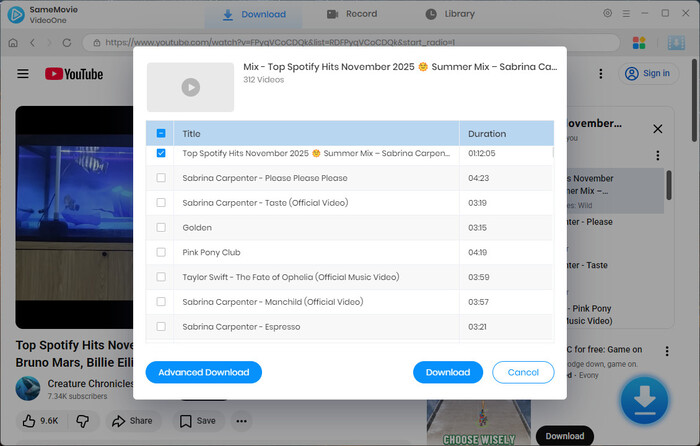Click the YouTube logo
This screenshot has width=700, height=446.
click(x=74, y=74)
